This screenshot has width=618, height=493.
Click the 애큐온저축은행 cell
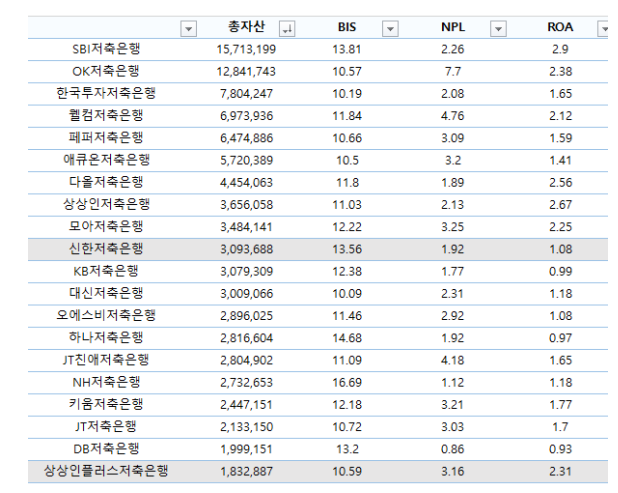coord(106,160)
